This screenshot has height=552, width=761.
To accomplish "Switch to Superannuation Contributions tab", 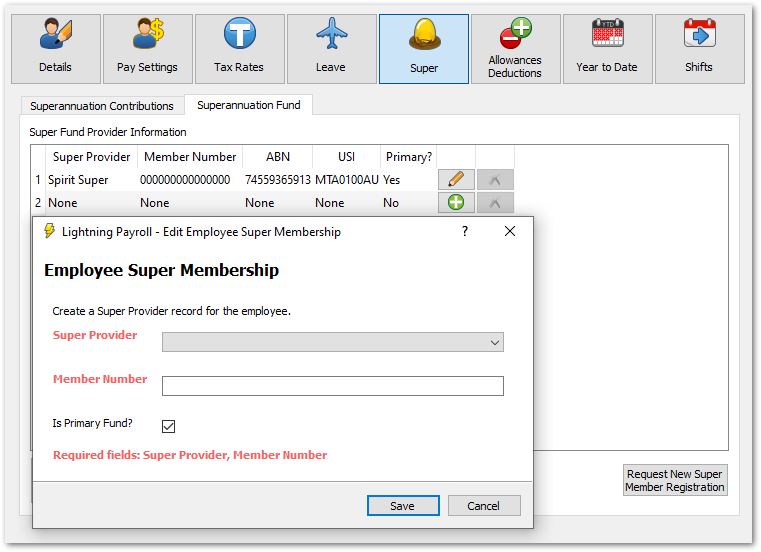I will [101, 106].
